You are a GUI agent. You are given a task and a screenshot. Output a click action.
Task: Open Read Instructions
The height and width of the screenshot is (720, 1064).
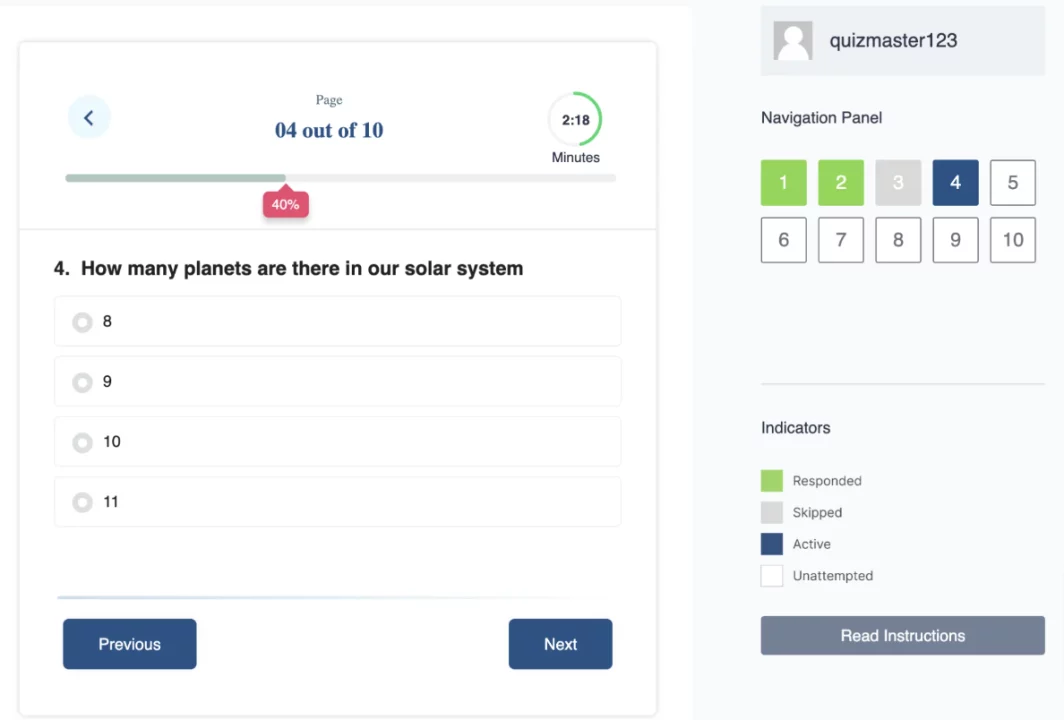click(902, 635)
